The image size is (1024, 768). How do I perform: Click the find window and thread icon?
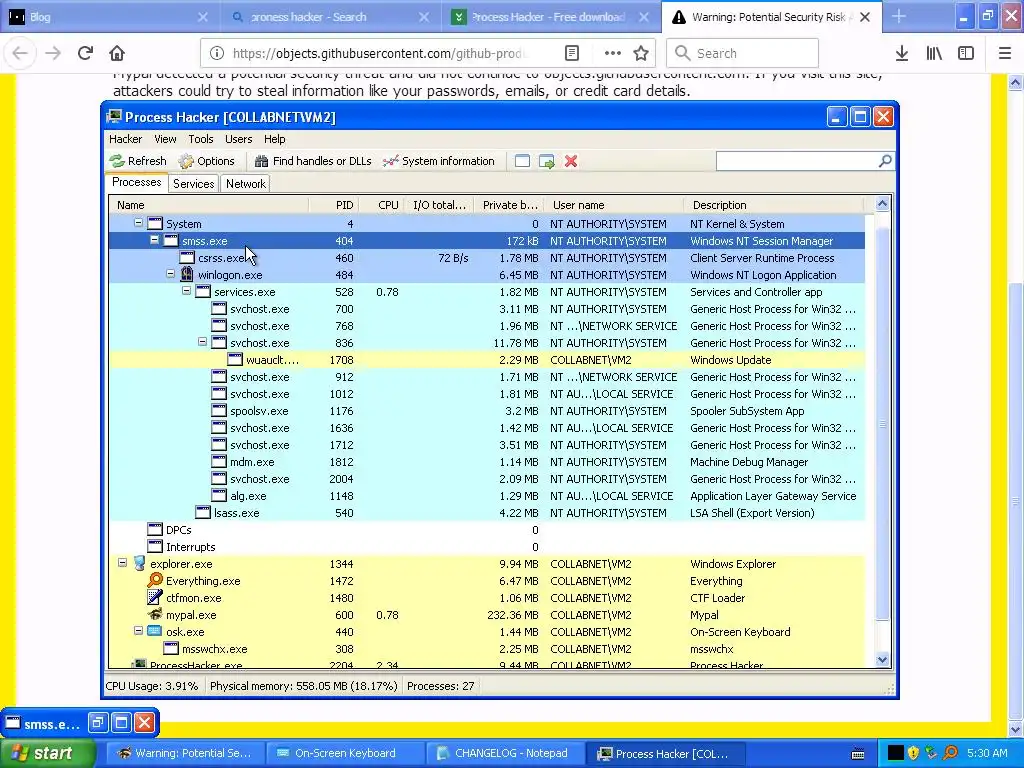(x=547, y=161)
